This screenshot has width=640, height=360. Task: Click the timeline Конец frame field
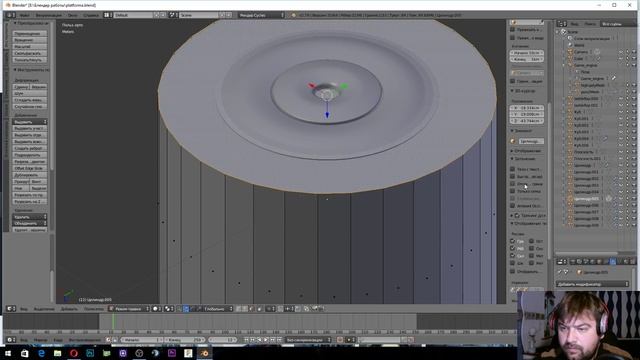click(x=184, y=340)
